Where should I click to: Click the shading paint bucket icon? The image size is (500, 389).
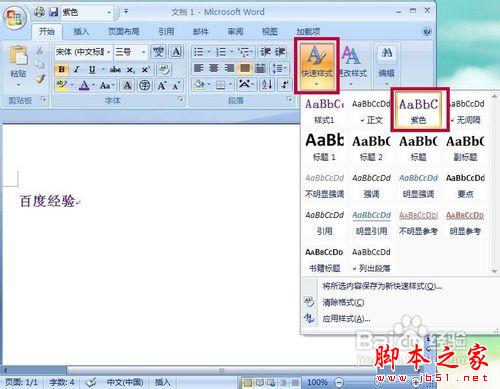199,85
